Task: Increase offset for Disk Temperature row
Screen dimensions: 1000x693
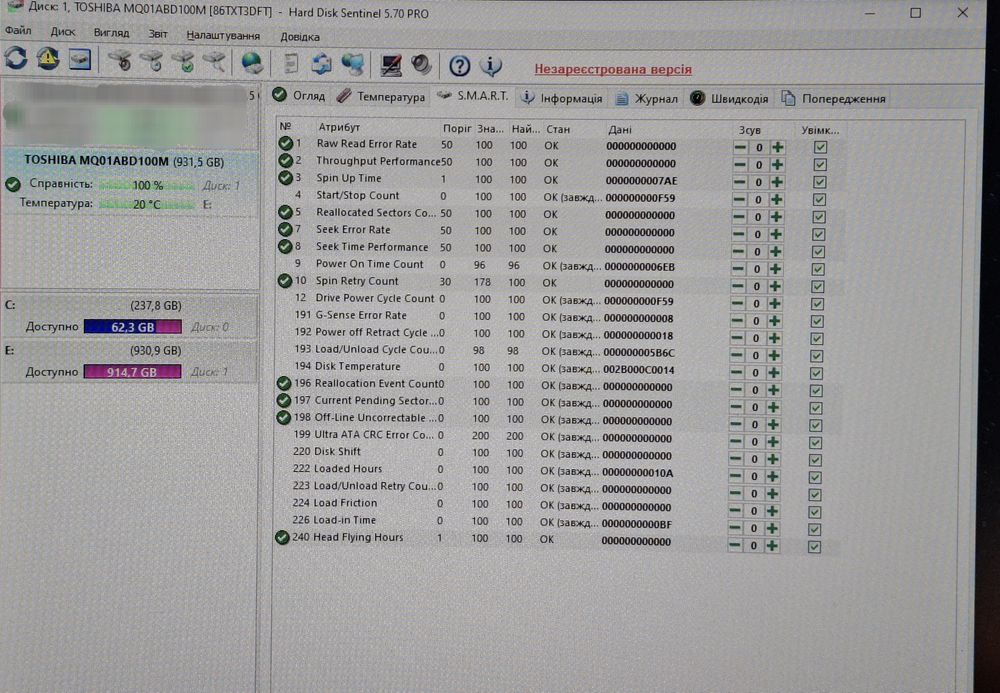Action: tap(774, 372)
